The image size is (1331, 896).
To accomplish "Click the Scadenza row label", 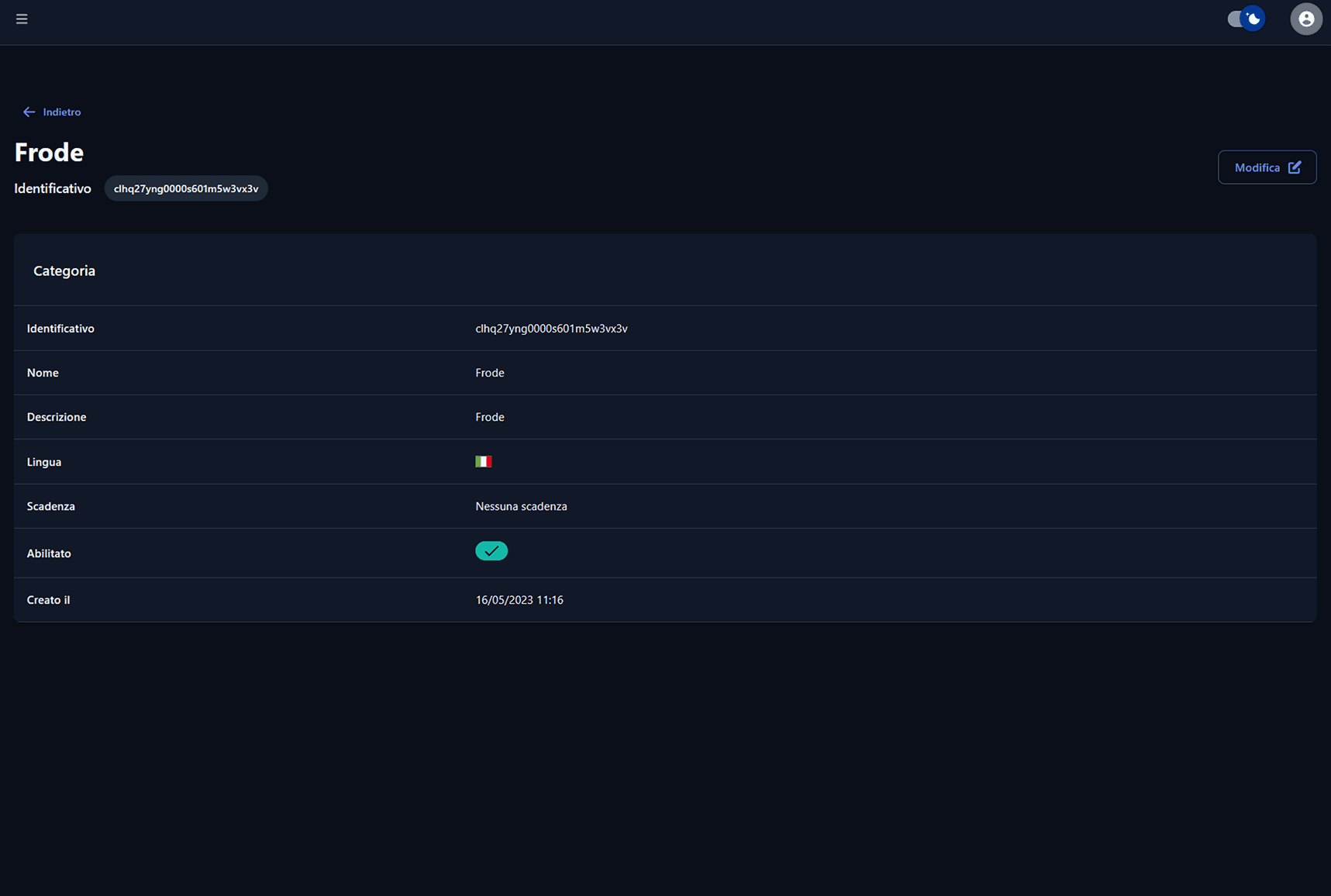I will click(x=51, y=506).
